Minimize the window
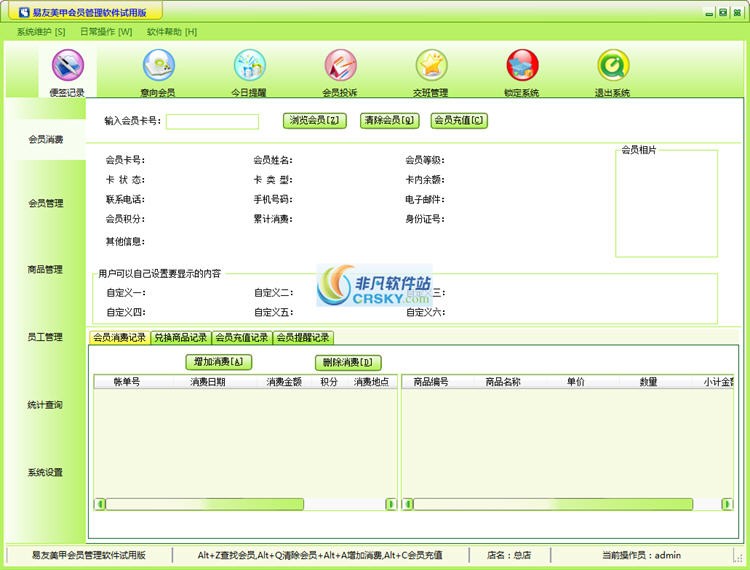Viewport: 750px width, 570px height. [x=709, y=13]
